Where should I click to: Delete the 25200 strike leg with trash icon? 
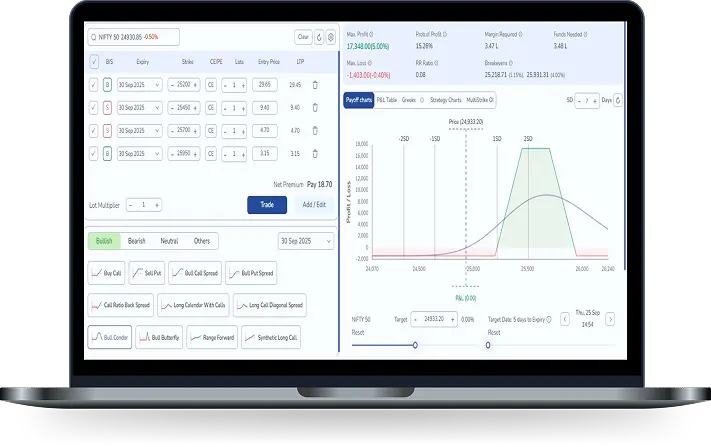315,85
